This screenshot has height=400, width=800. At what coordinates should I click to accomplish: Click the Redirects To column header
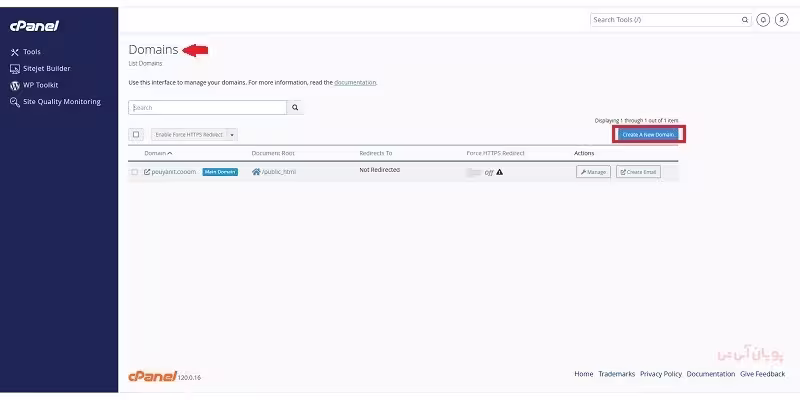point(376,153)
